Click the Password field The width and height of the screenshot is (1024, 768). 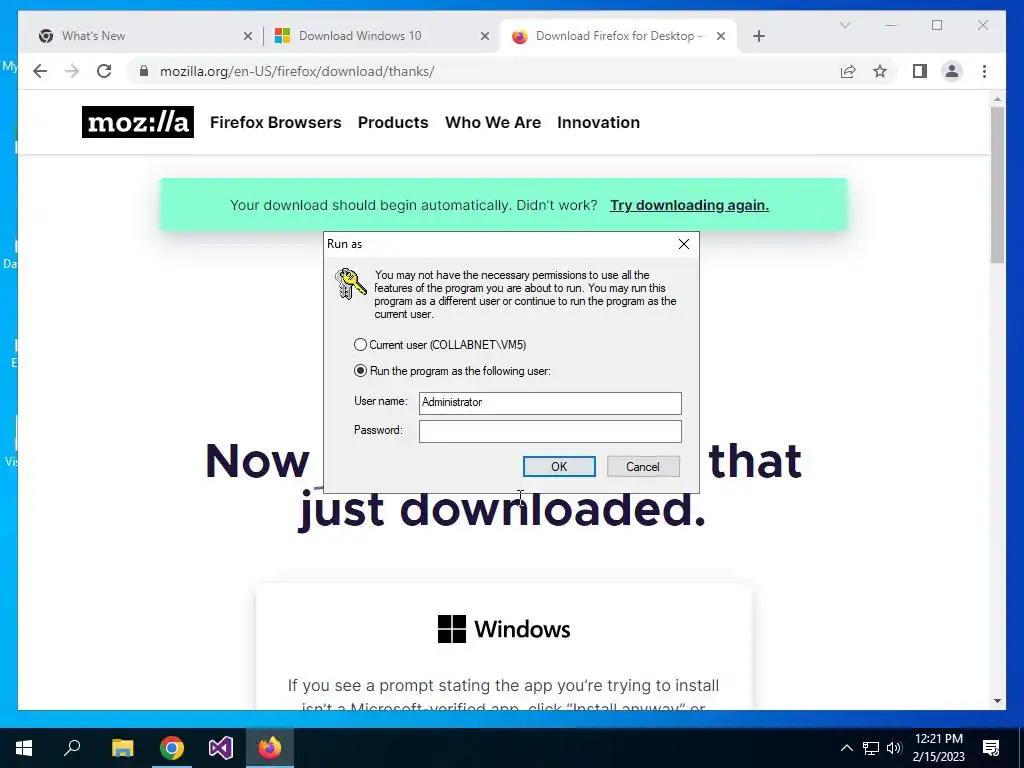(550, 431)
